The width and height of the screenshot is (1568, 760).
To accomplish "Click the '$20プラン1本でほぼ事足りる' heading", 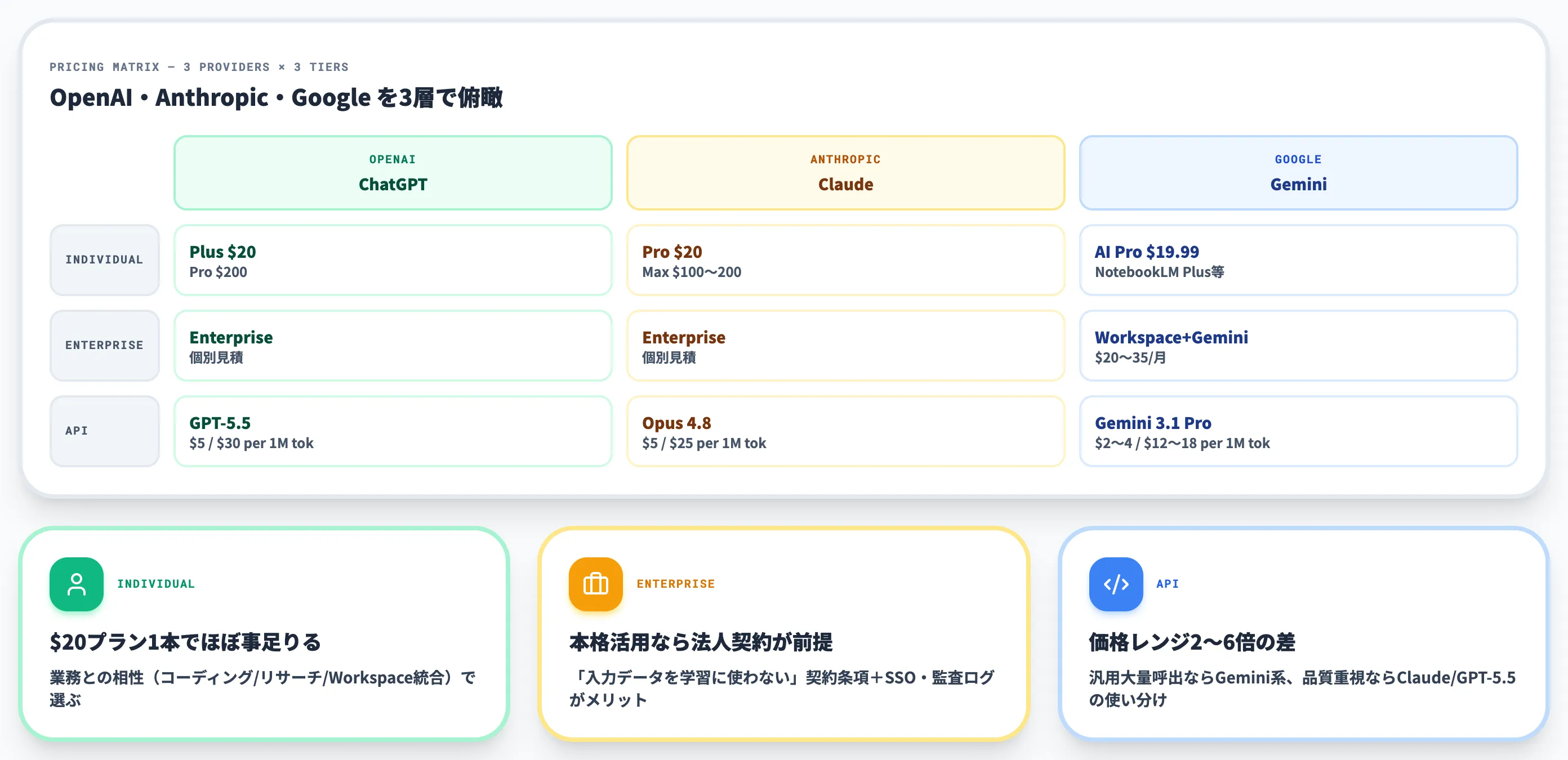I will 185,642.
